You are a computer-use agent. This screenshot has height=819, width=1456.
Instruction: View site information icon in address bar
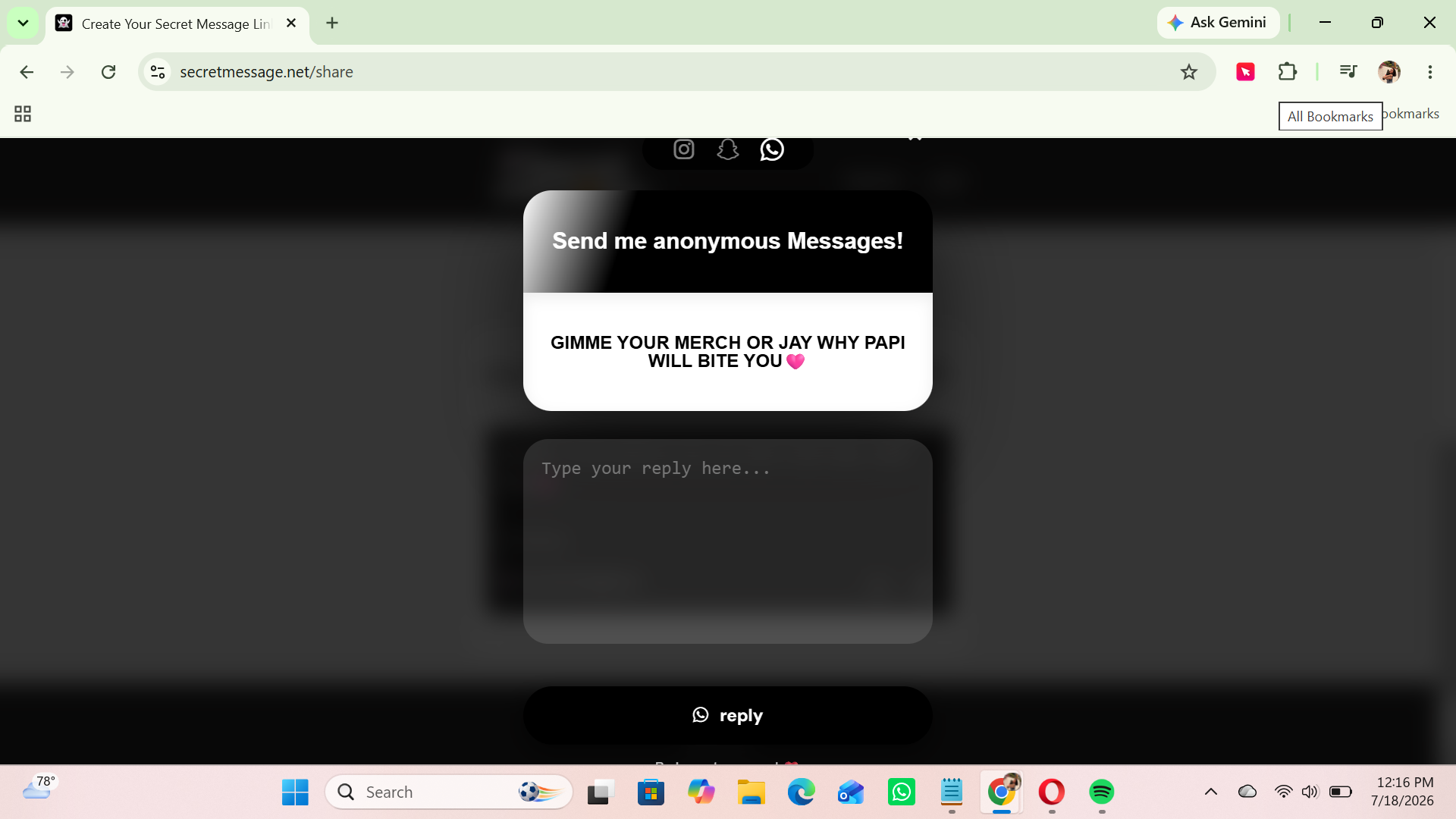[158, 72]
